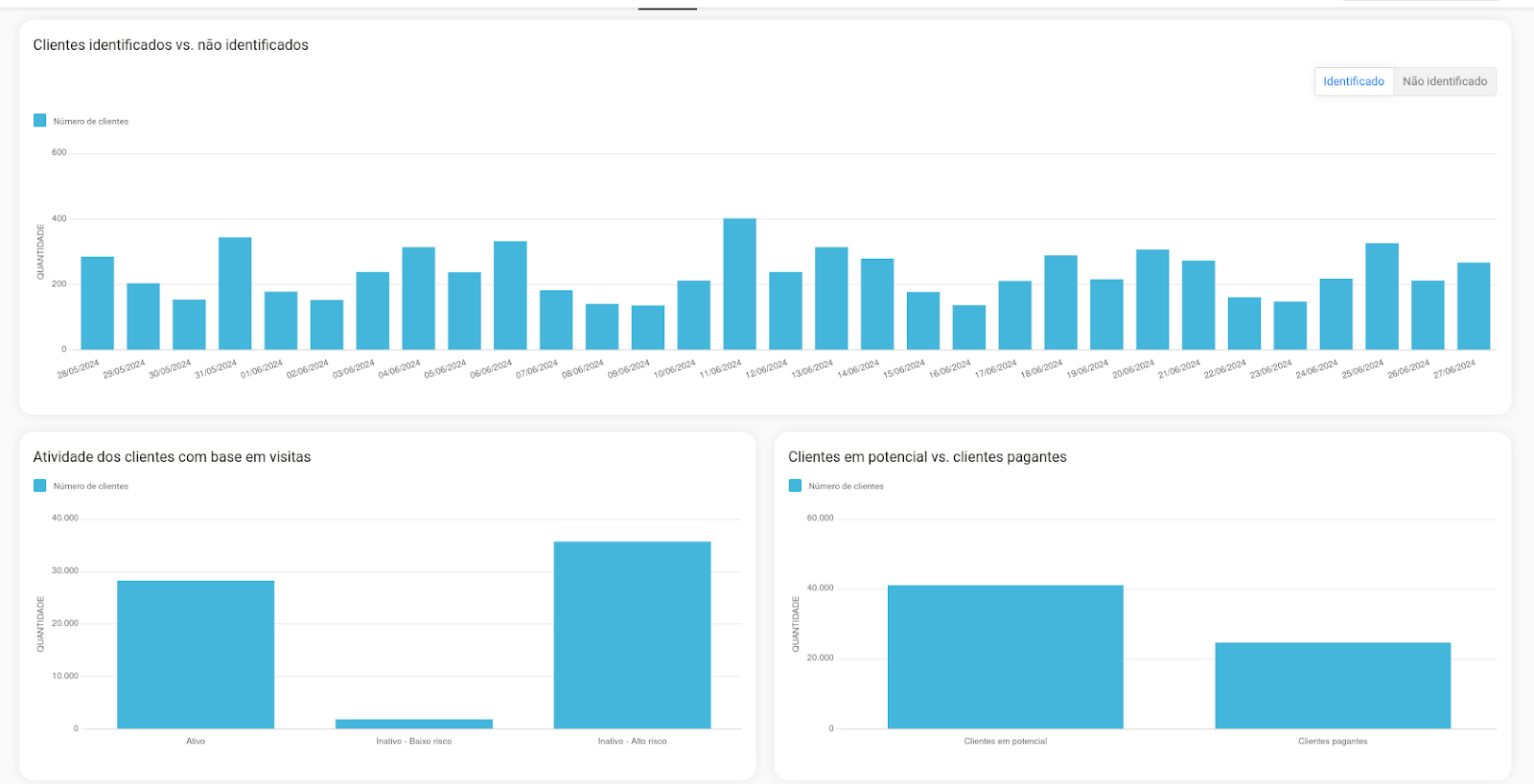This screenshot has height=784, width=1534.
Task: Select the bar for 06/06/2024
Action: point(510,295)
